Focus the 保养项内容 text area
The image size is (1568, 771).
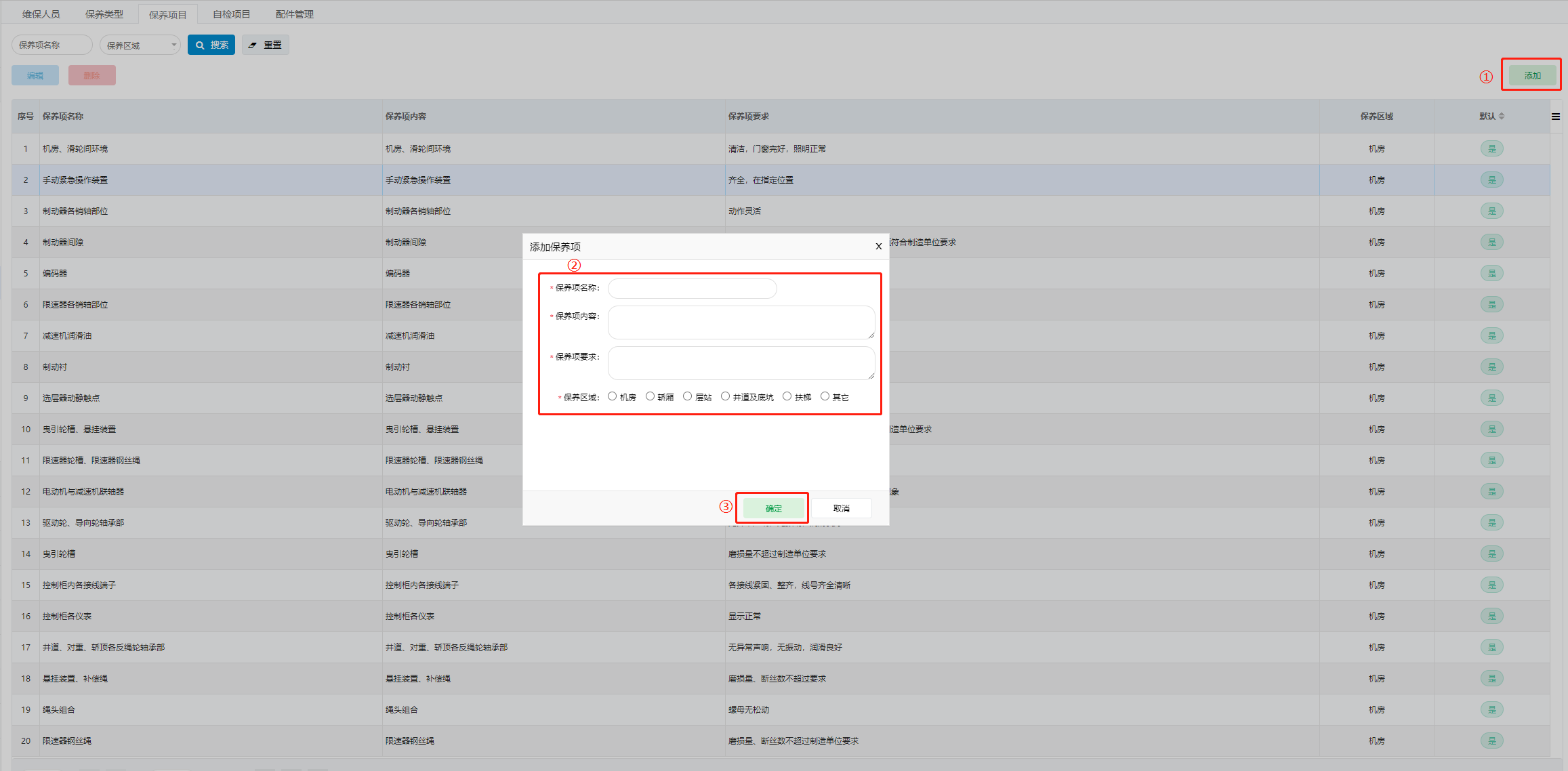click(741, 322)
